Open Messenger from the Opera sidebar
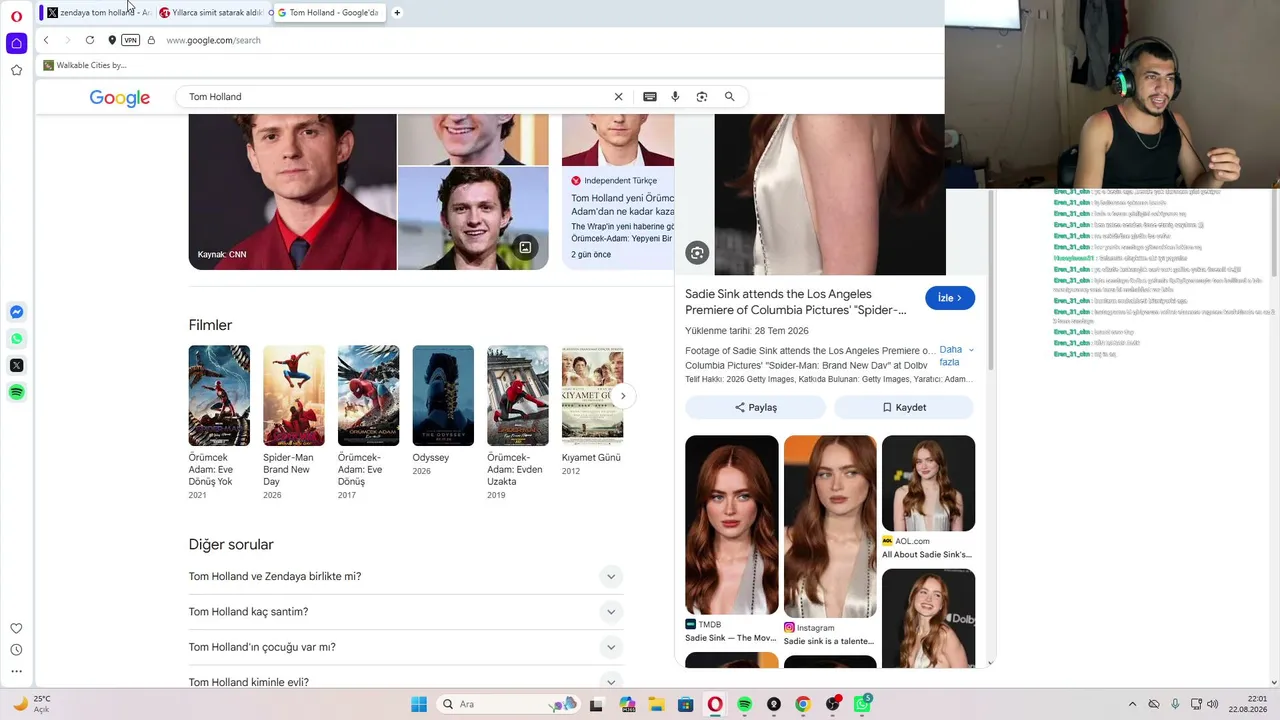Image resolution: width=1280 pixels, height=720 pixels. [x=16, y=312]
